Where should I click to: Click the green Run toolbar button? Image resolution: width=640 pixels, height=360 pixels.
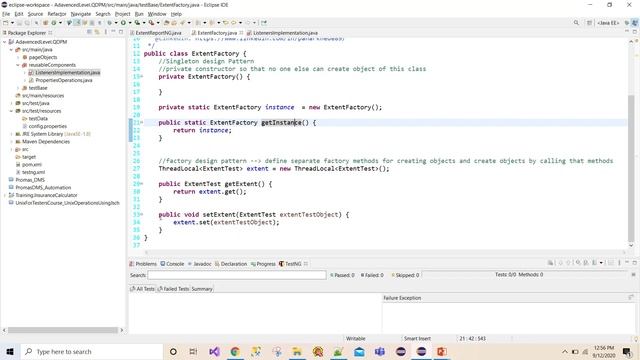coord(123,23)
